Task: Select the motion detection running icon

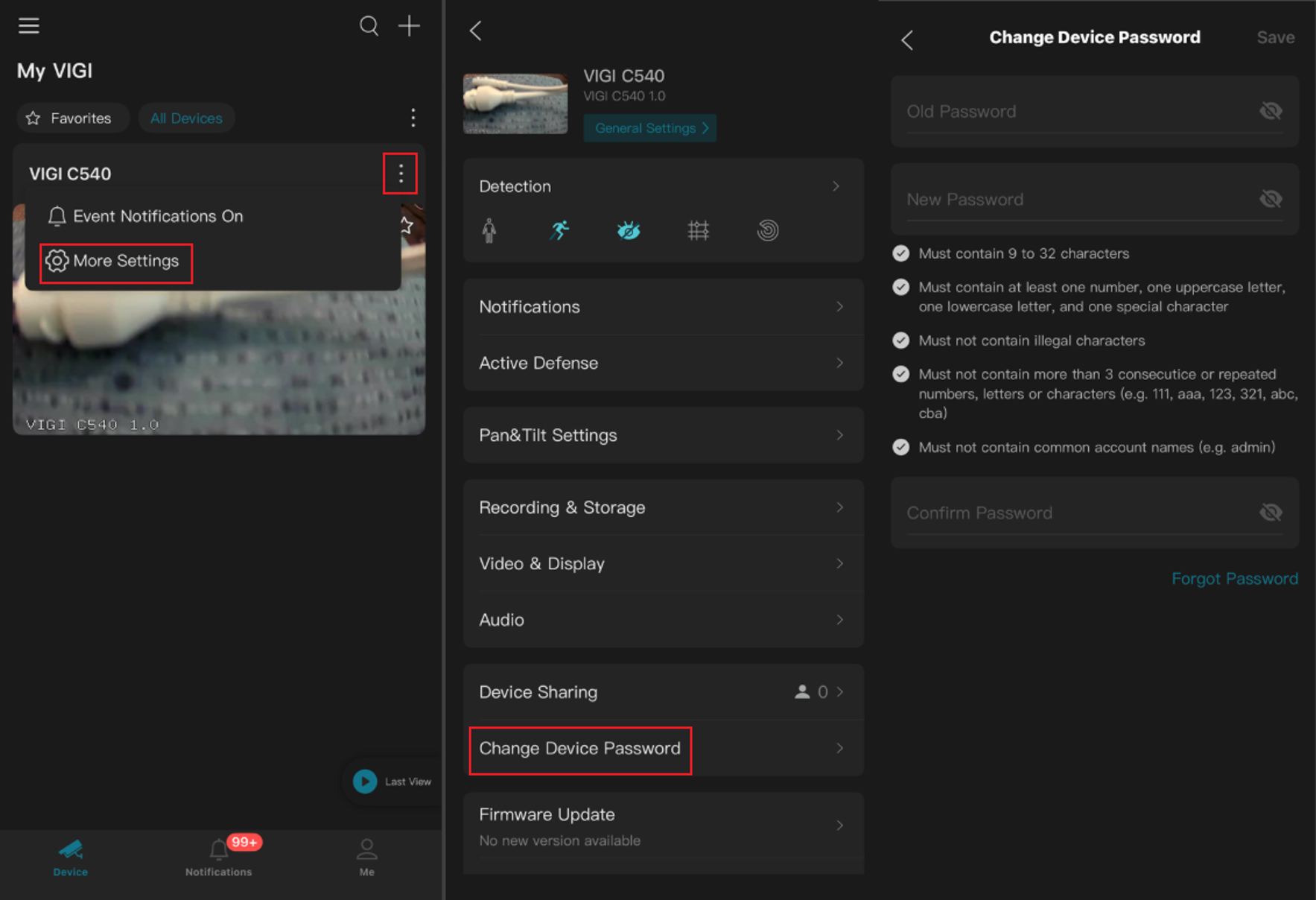Action: [559, 230]
